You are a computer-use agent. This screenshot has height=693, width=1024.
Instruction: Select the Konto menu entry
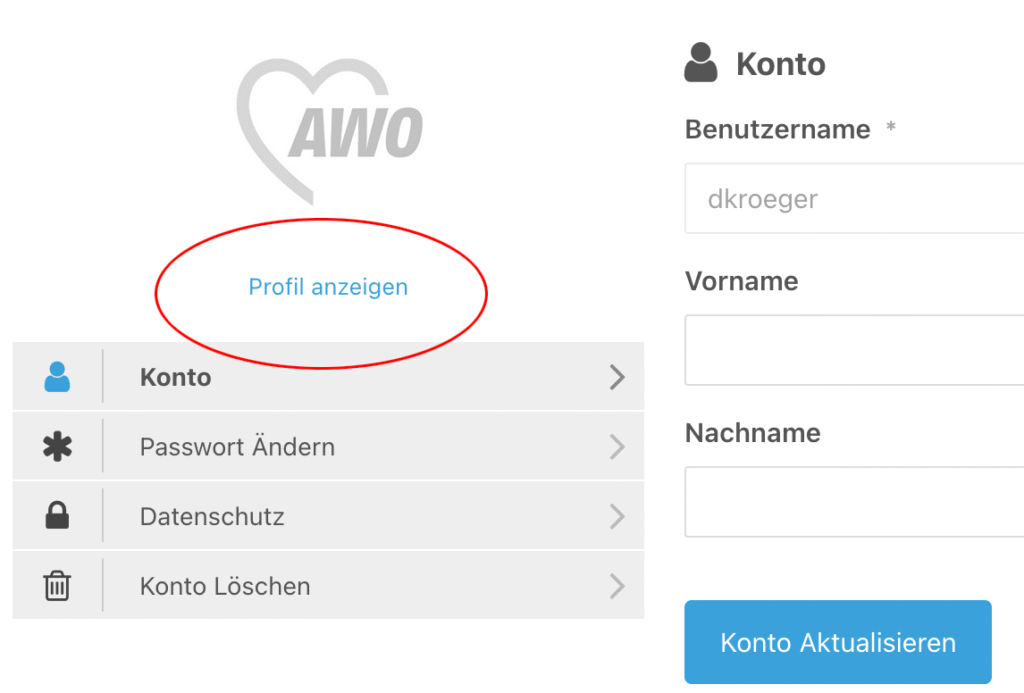pyautogui.click(x=176, y=377)
